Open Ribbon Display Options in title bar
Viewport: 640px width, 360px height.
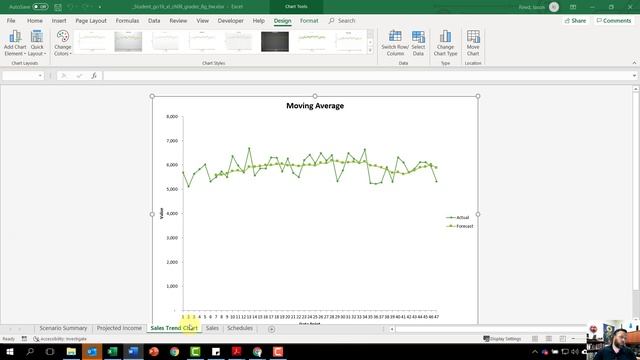tap(573, 7)
